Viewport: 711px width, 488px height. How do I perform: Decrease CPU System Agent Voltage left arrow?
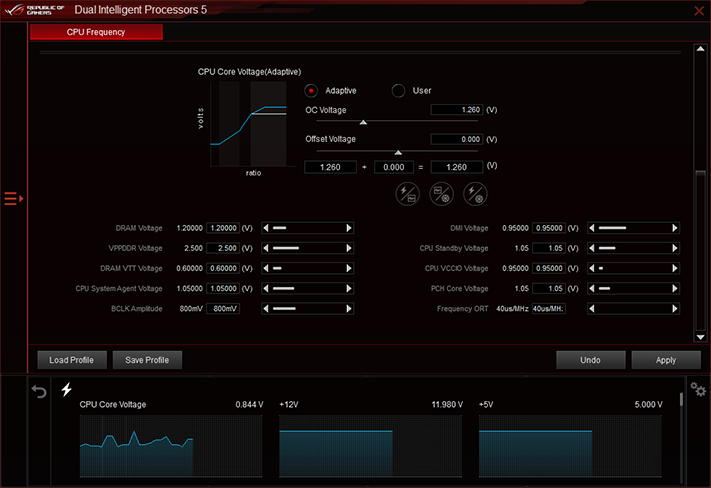pyautogui.click(x=266, y=288)
